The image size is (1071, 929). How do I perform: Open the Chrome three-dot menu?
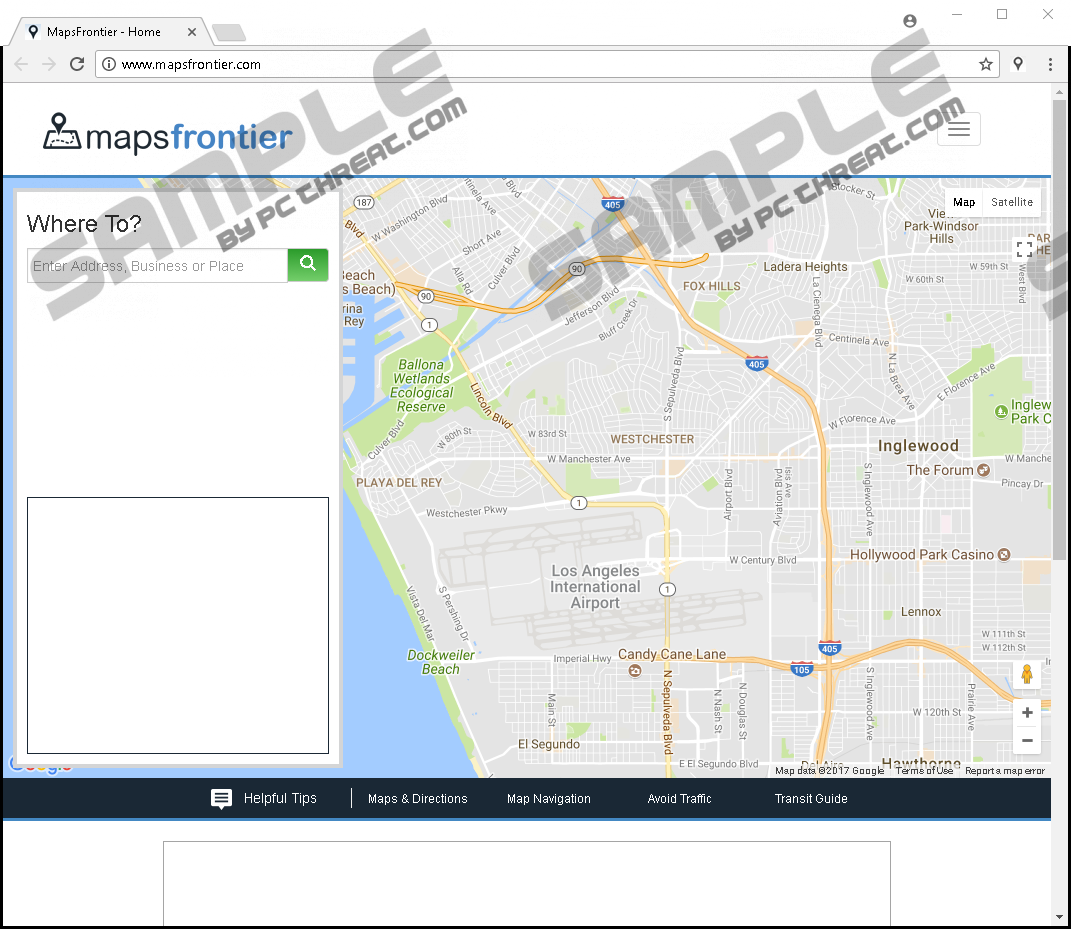pos(1050,64)
